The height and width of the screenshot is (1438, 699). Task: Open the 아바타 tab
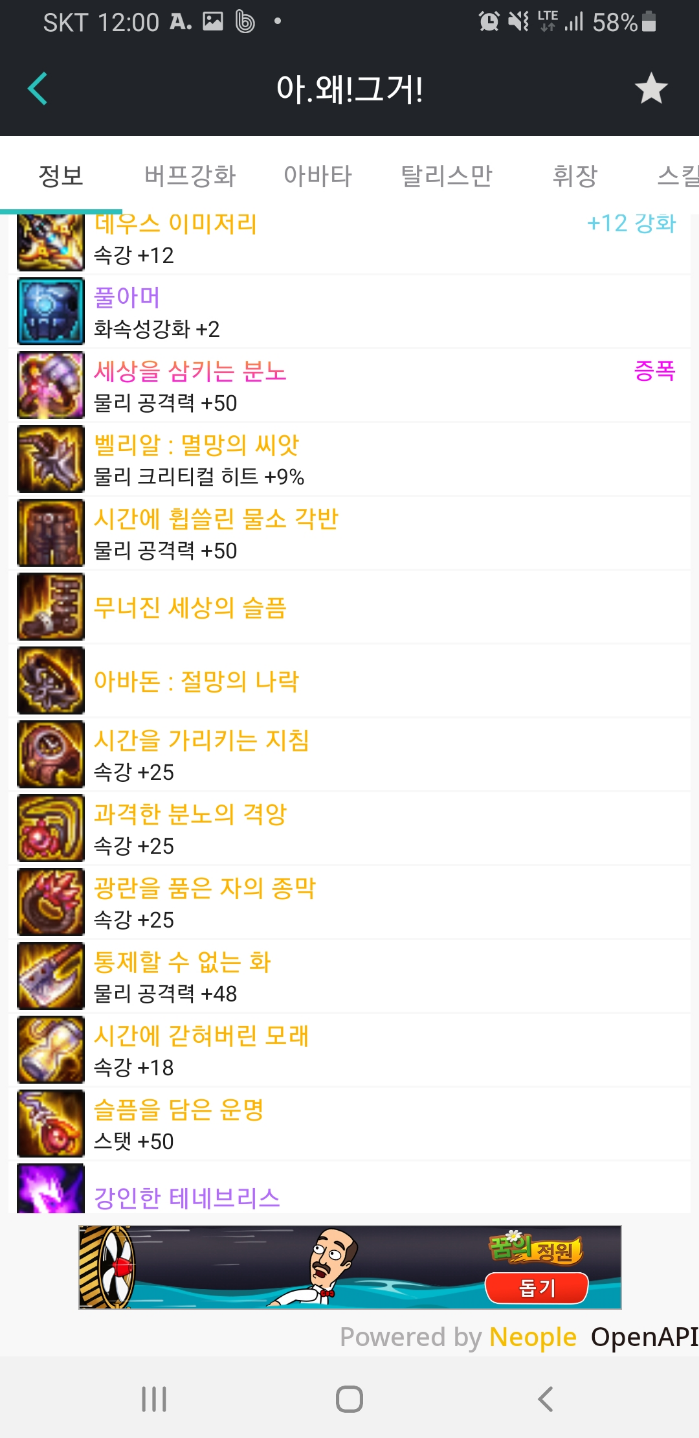click(x=318, y=176)
